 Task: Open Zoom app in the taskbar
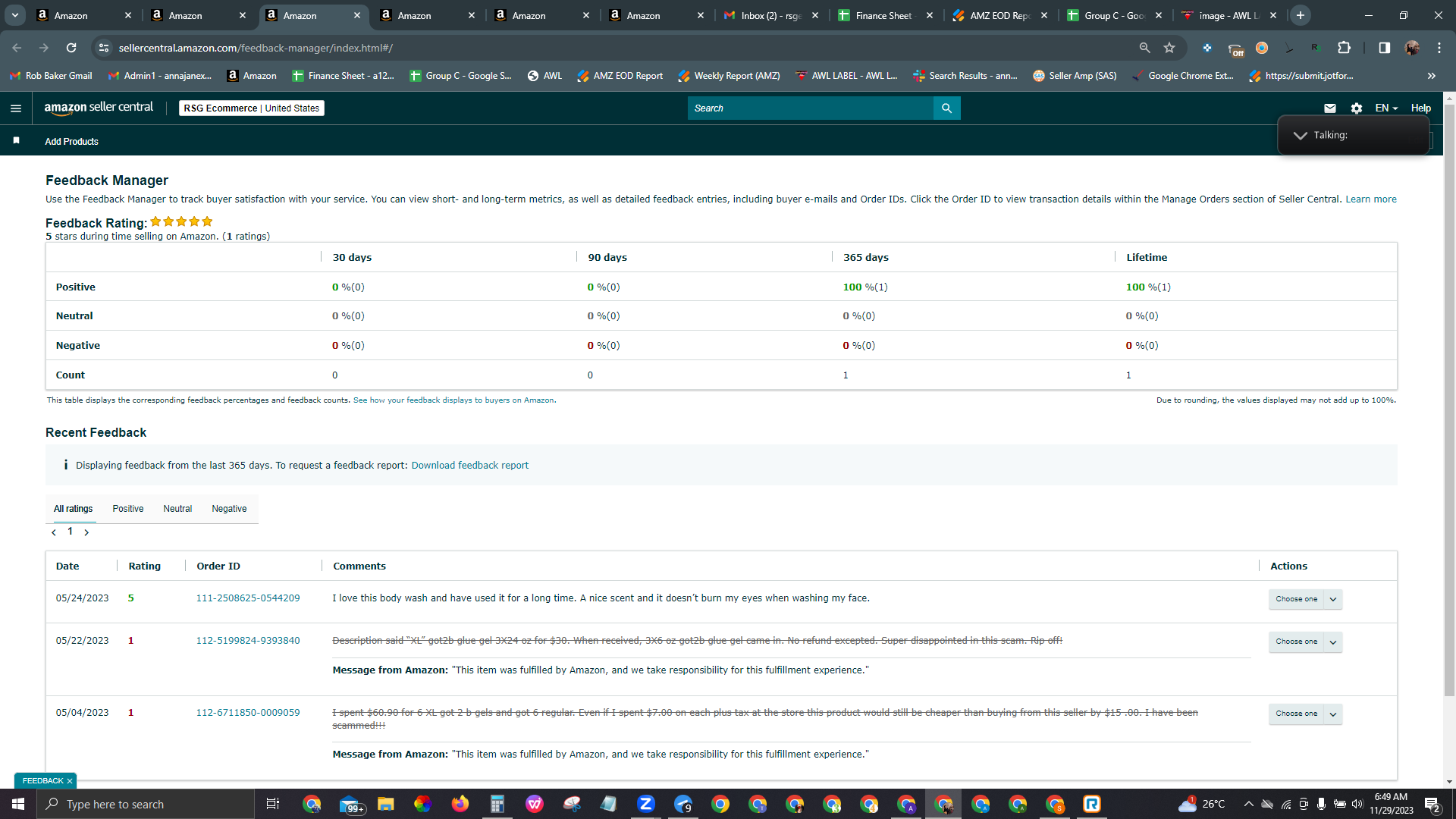(x=645, y=804)
